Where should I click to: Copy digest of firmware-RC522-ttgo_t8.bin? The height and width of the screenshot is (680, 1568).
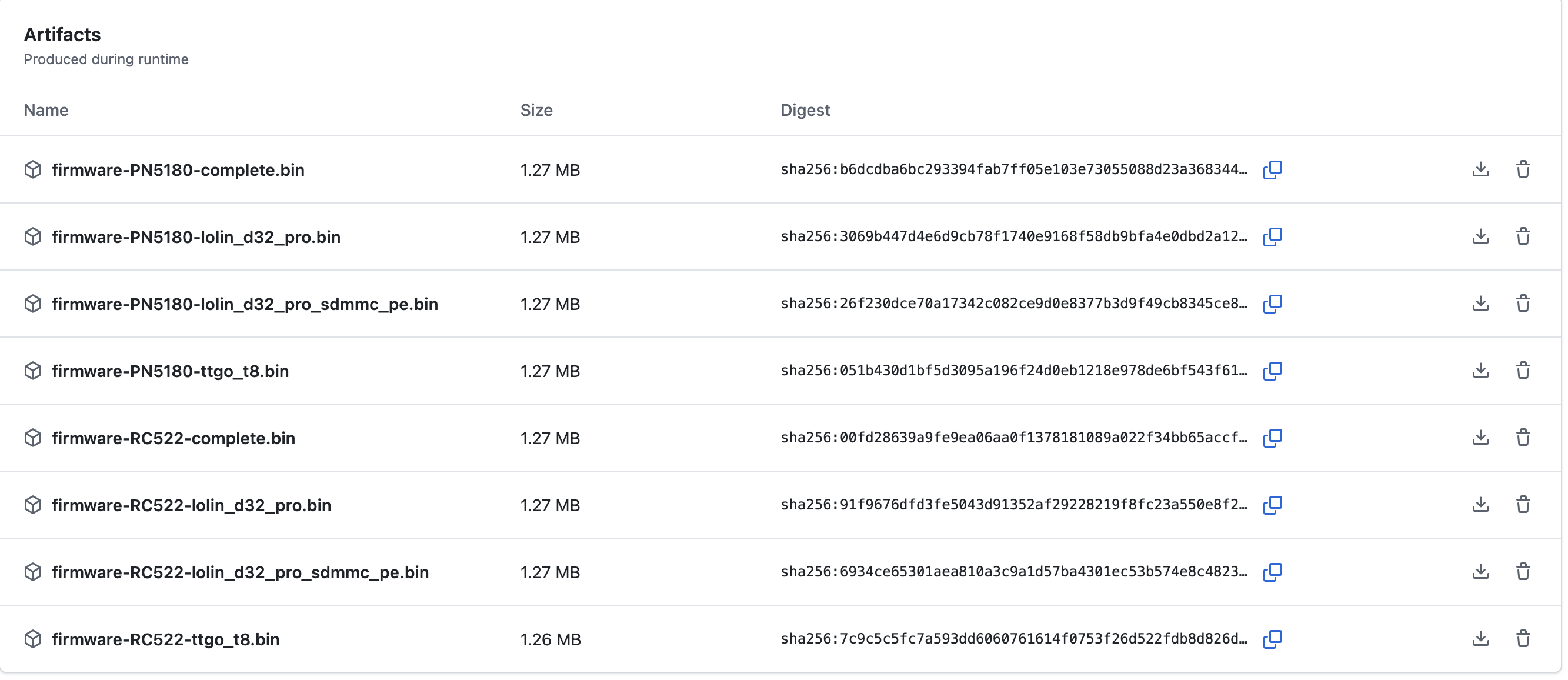pyautogui.click(x=1272, y=639)
